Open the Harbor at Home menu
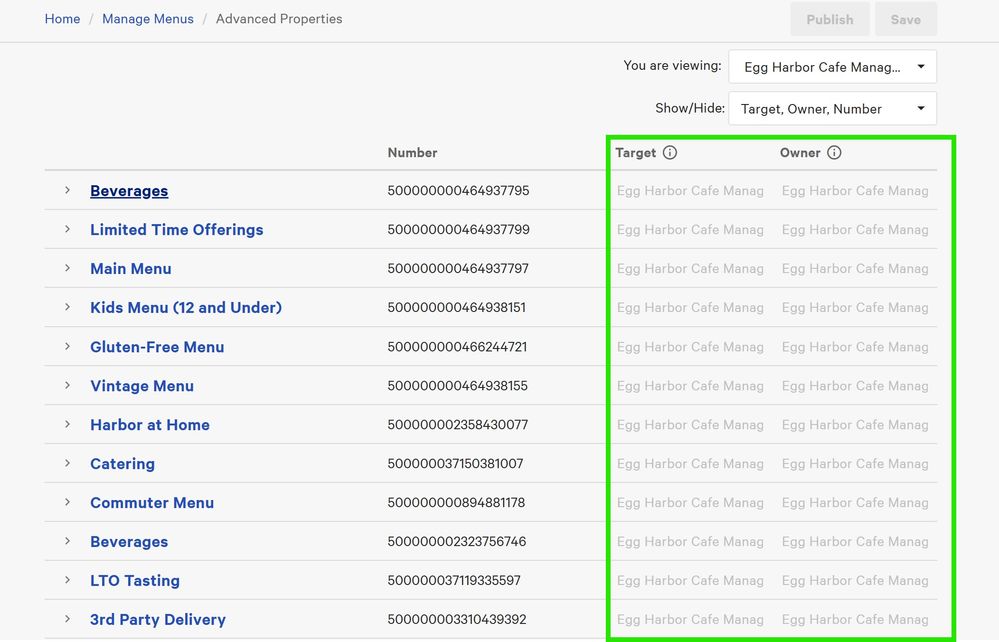The height and width of the screenshot is (642, 999). pyautogui.click(x=150, y=425)
